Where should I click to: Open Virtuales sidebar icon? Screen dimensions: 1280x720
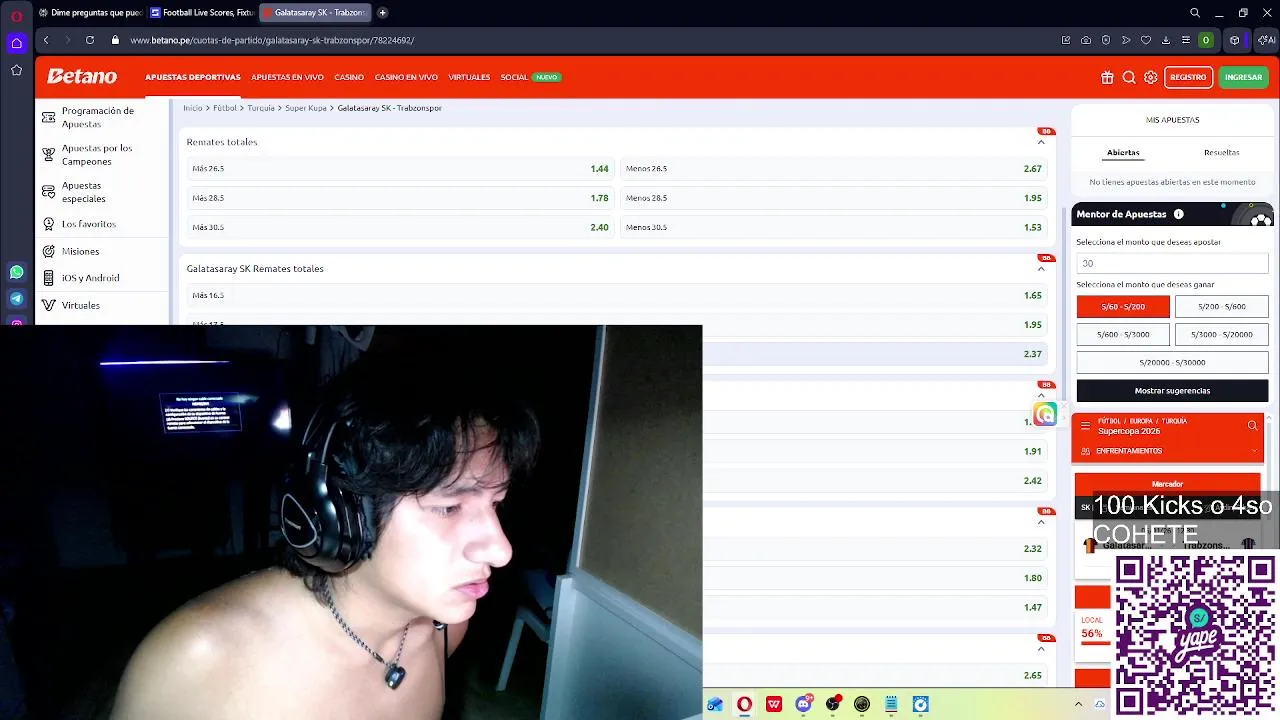tap(48, 305)
